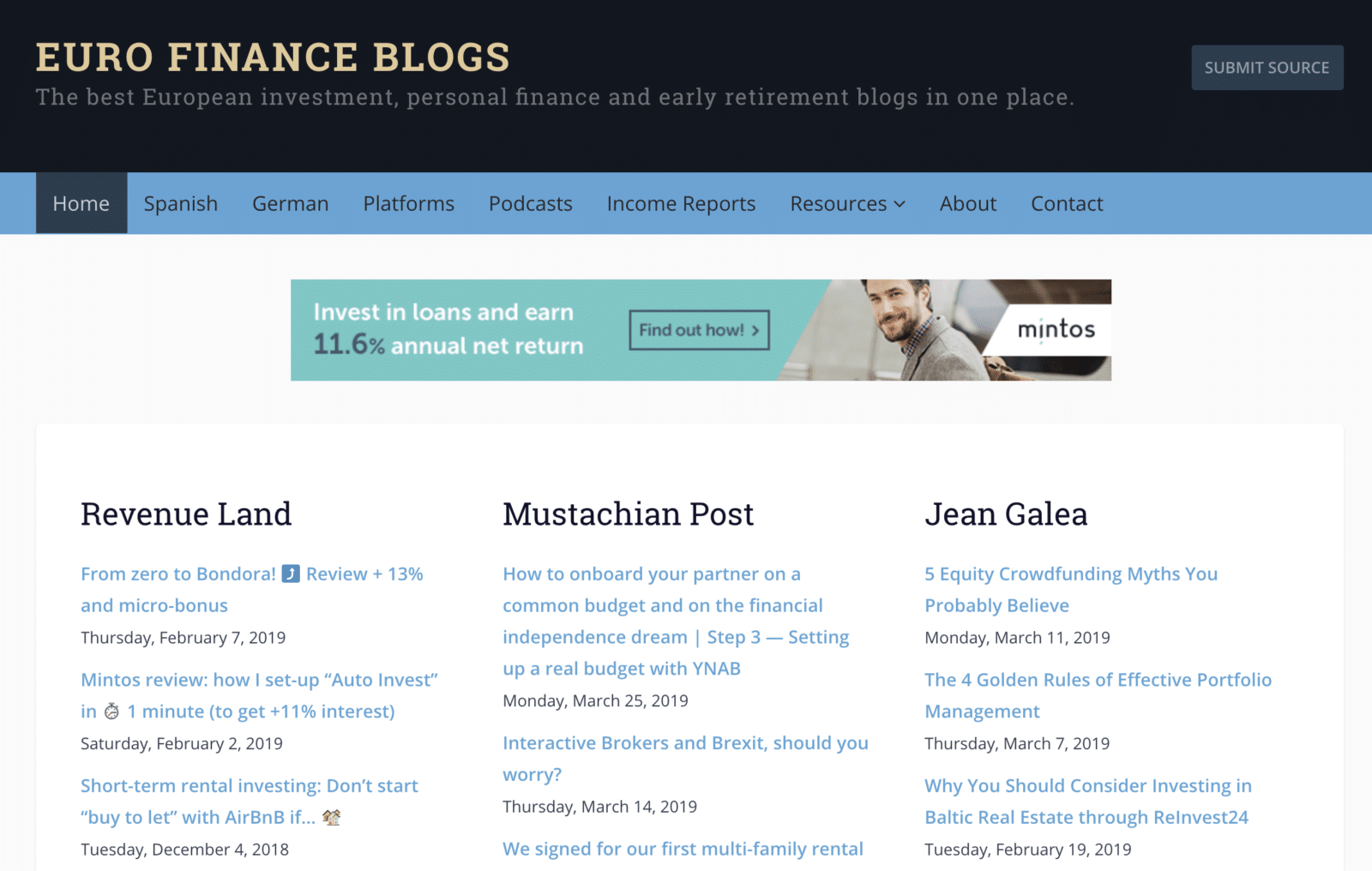Read '5 Equity Crowdfunding Myths' article
The image size is (1372, 871).
coord(1070,574)
